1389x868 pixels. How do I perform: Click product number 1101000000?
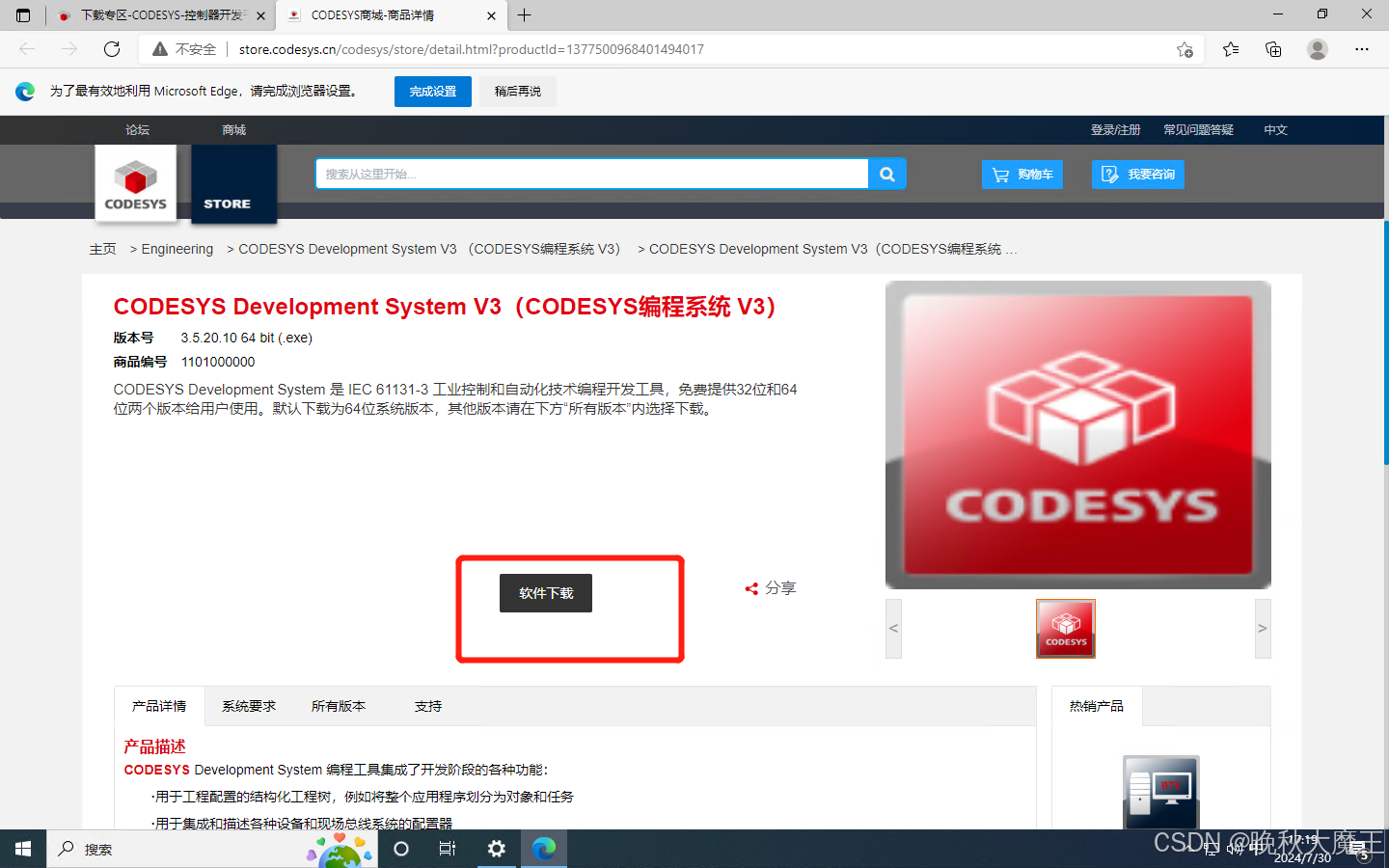pyautogui.click(x=218, y=362)
